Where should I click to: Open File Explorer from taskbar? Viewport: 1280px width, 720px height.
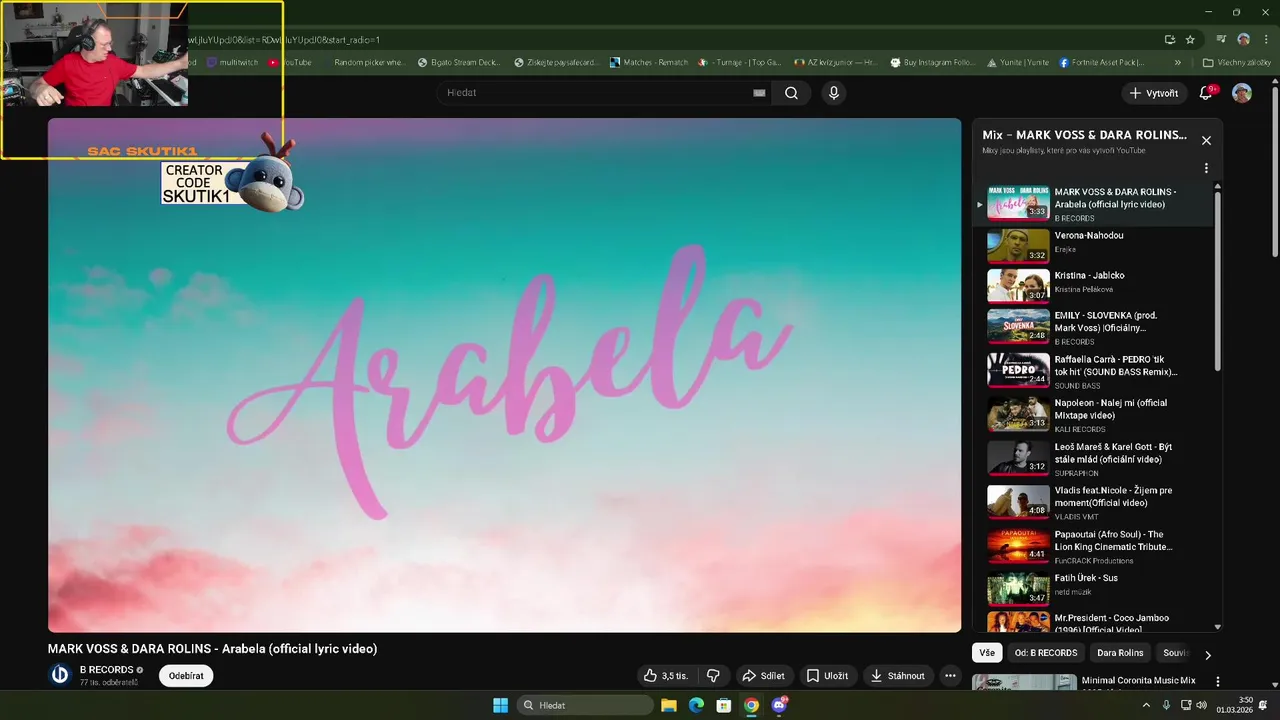pyautogui.click(x=668, y=705)
